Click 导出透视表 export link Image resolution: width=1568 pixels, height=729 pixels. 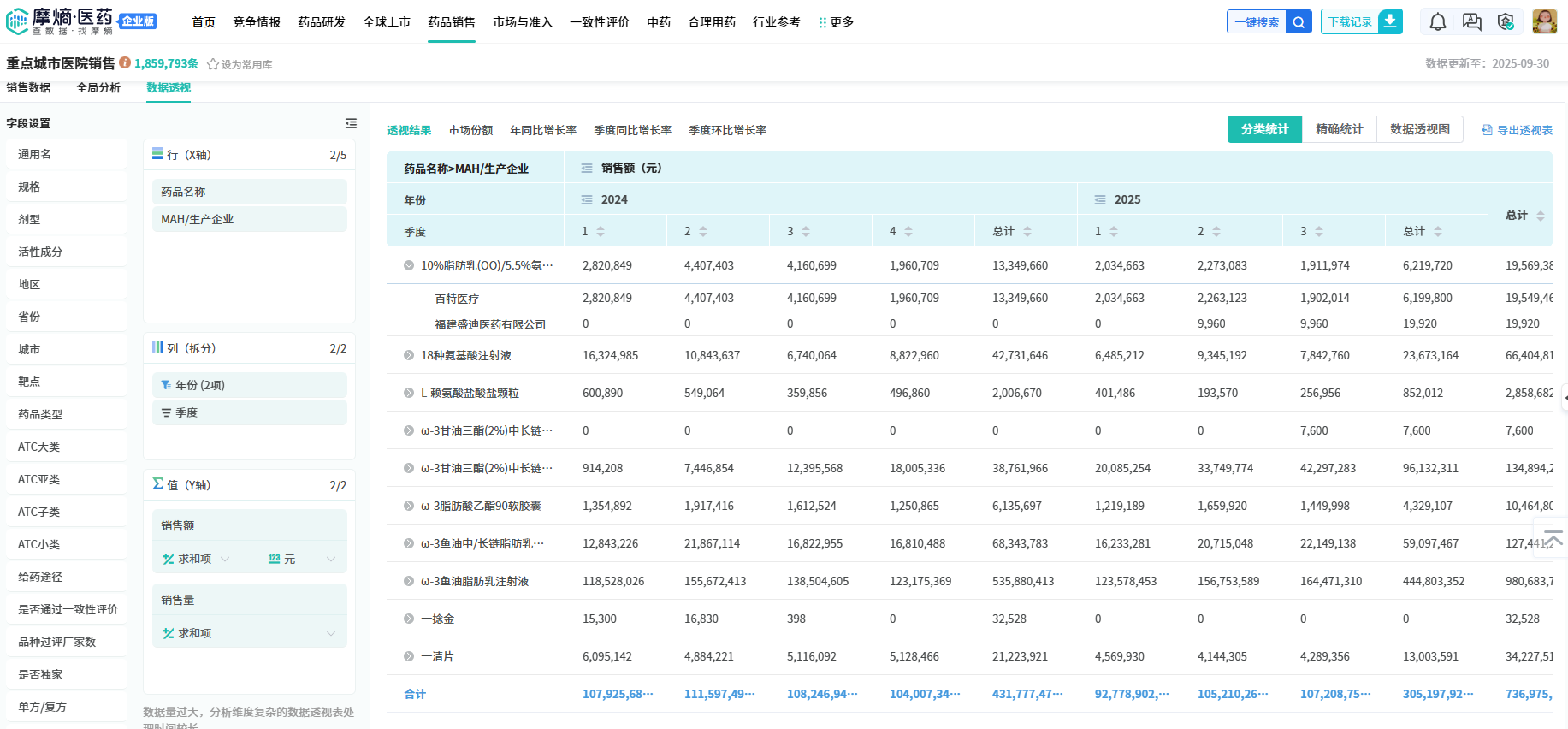1517,130
